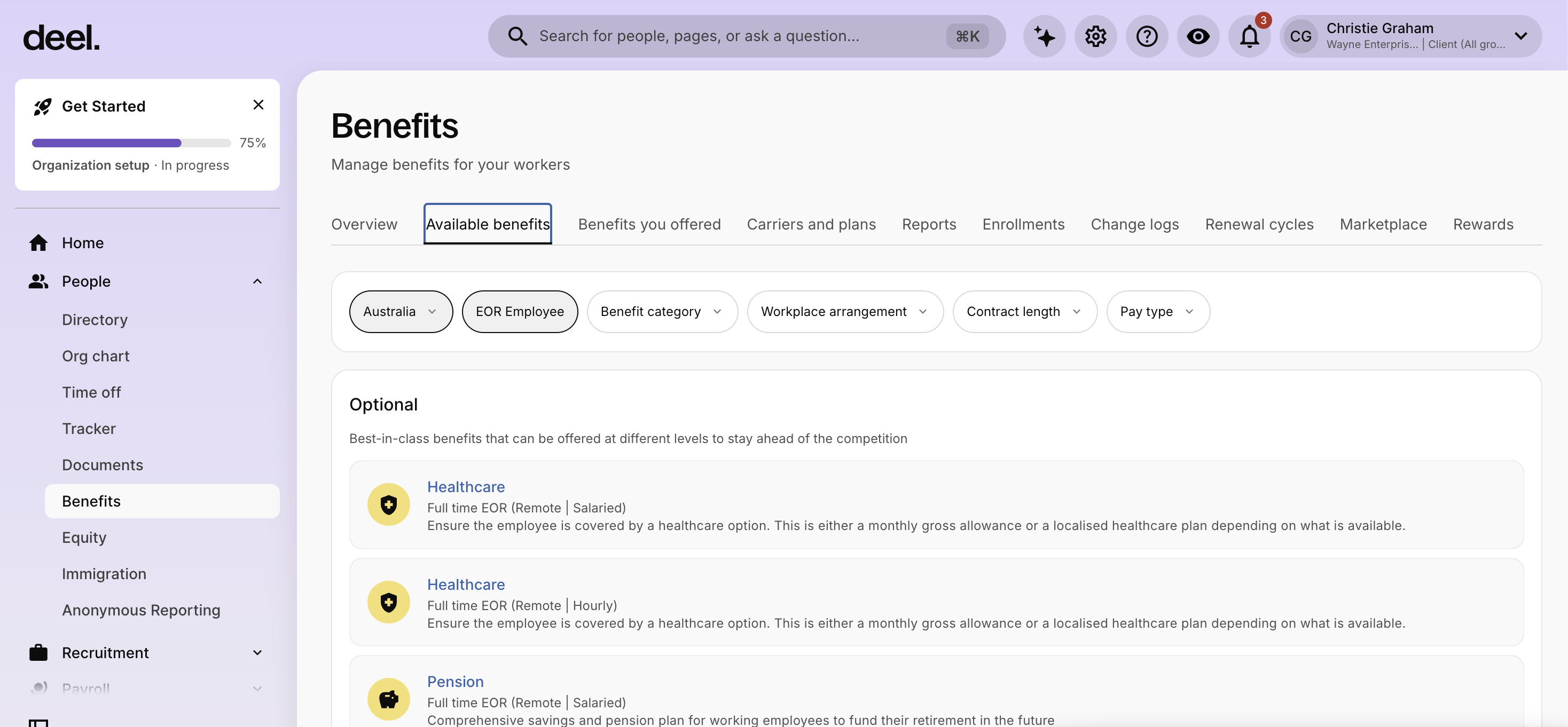Click the Hourly Healthcare shield icon
This screenshot has width=1568, height=727.
pos(388,602)
